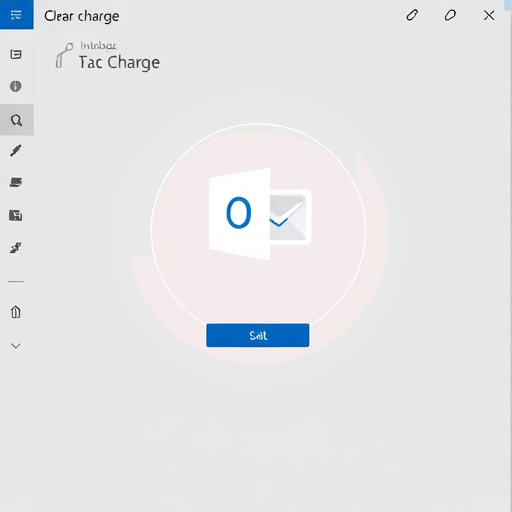Viewport: 512px width, 512px height.
Task: Click the plug connector icon in sidebar
Action: pos(16,248)
